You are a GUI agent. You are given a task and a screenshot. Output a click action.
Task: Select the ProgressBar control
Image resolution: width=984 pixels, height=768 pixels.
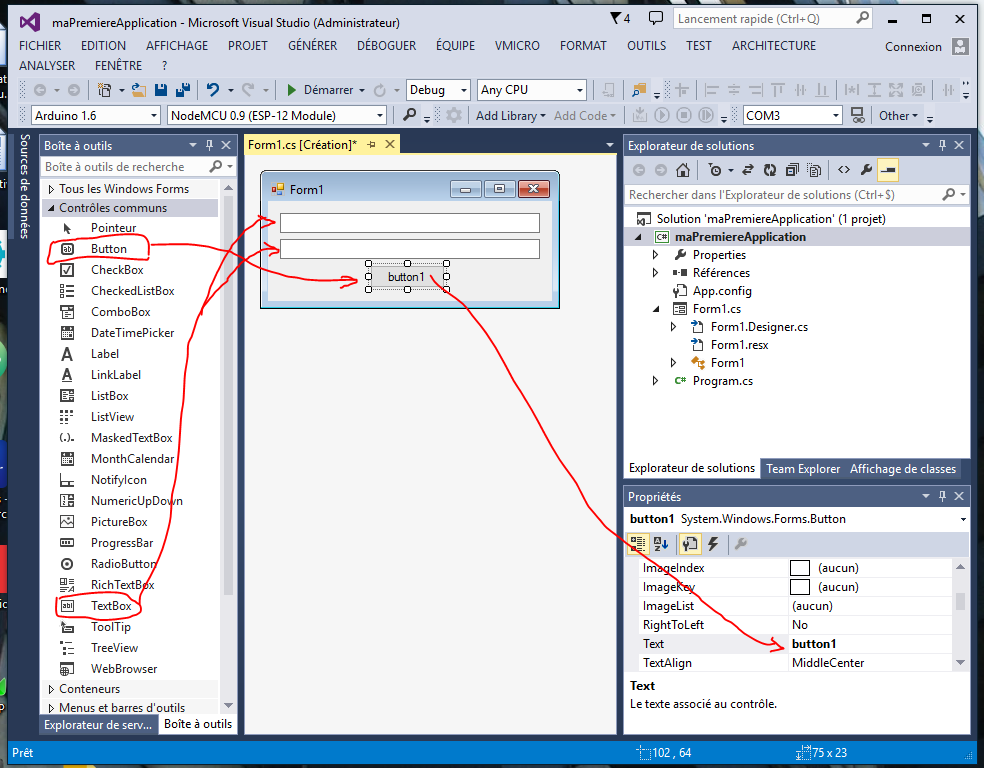coord(122,543)
